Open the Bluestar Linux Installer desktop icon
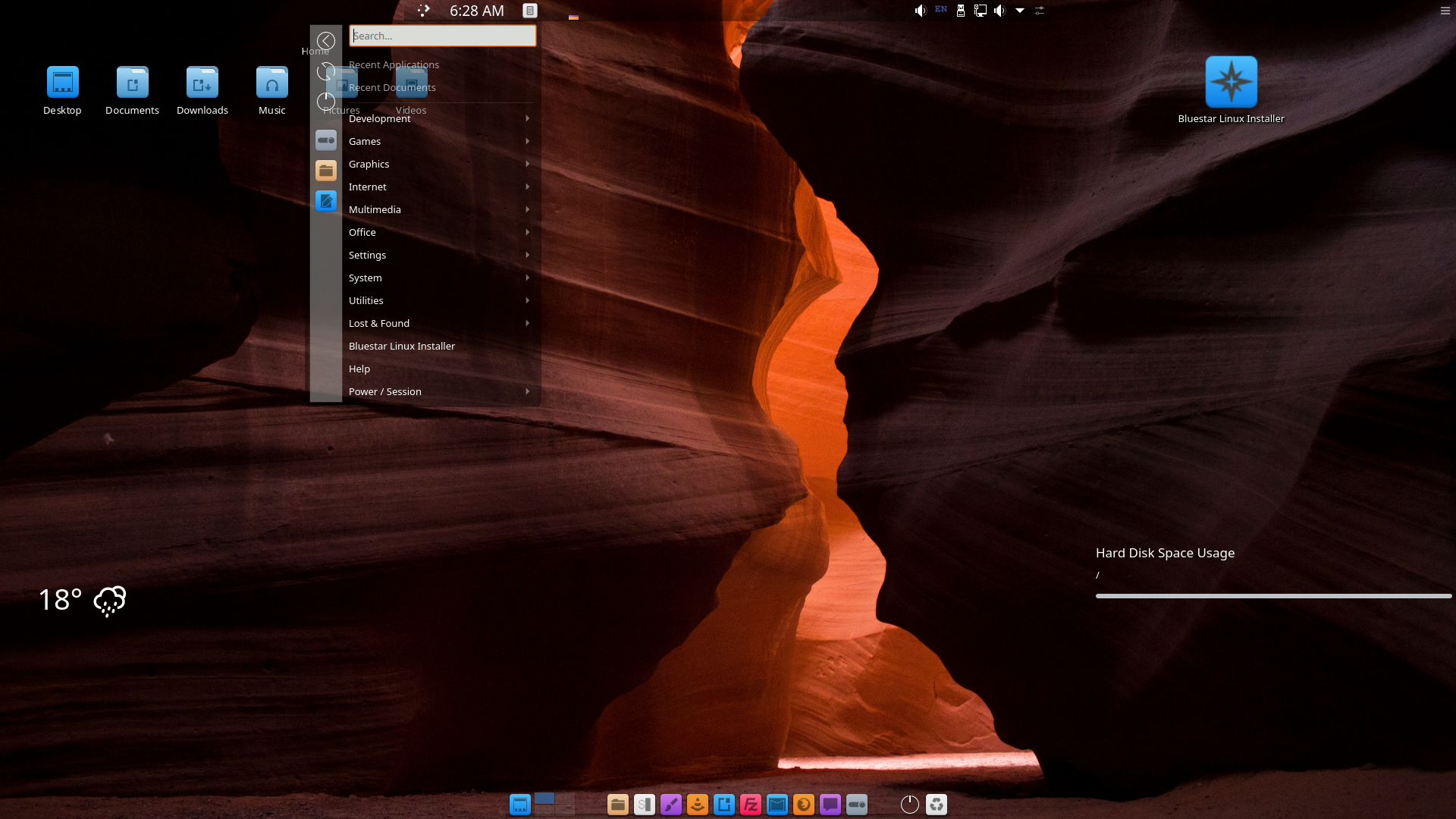The width and height of the screenshot is (1456, 819). (x=1231, y=89)
